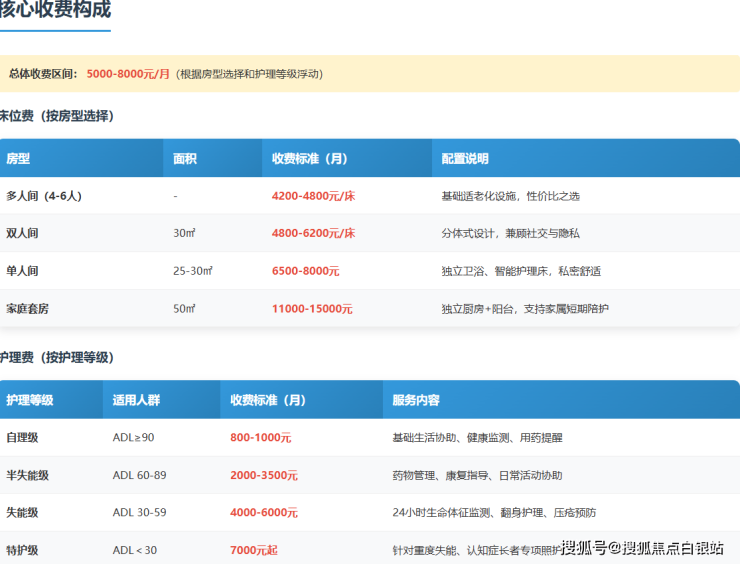Click the 护理费（按护理等级）subheading

tap(57, 357)
